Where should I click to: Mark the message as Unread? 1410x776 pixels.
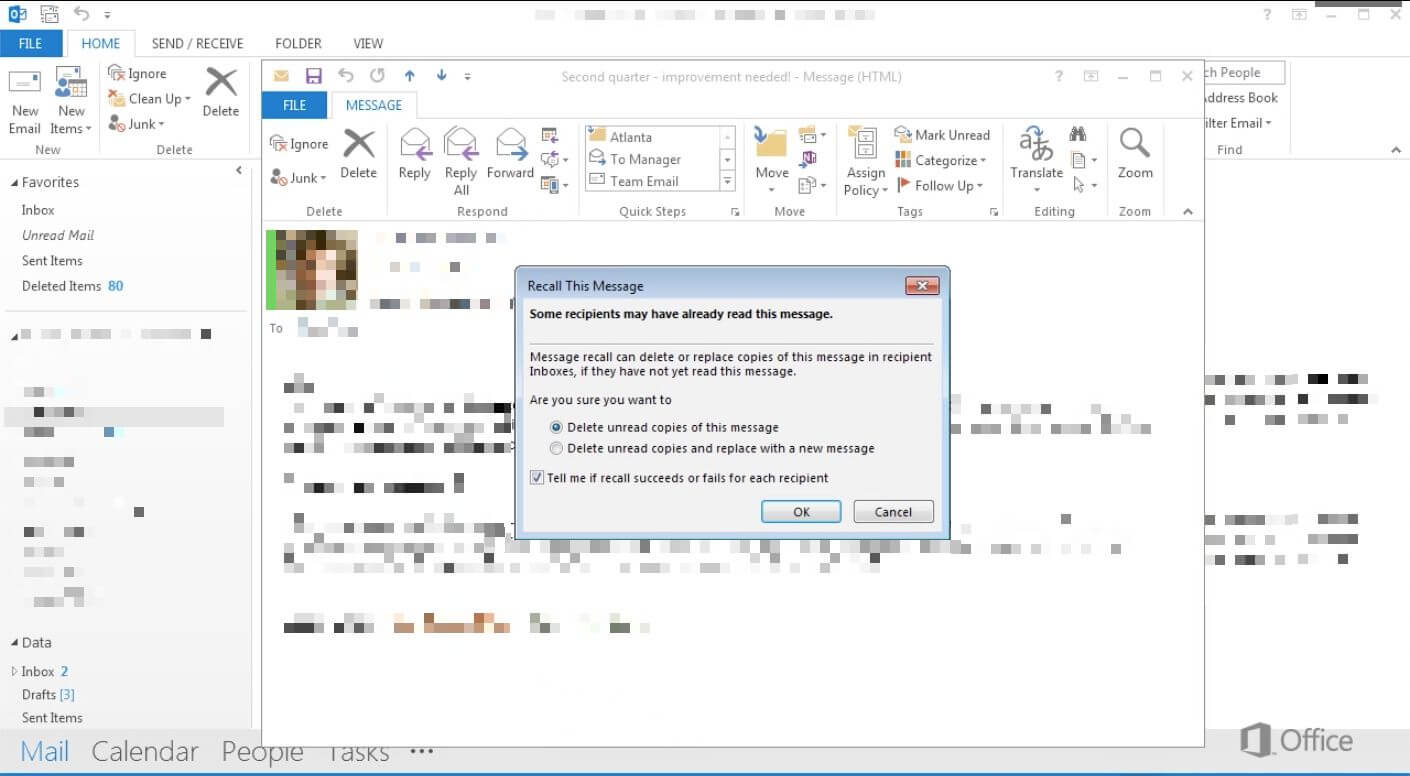pyautogui.click(x=944, y=134)
